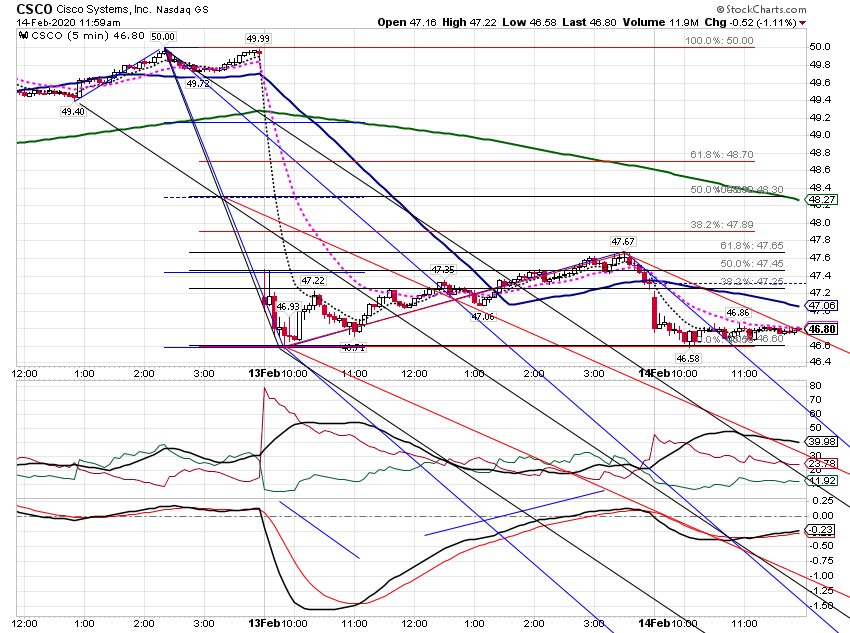Image resolution: width=850 pixels, height=633 pixels.
Task: Click the green 48.27 moving average tag
Action: (822, 199)
